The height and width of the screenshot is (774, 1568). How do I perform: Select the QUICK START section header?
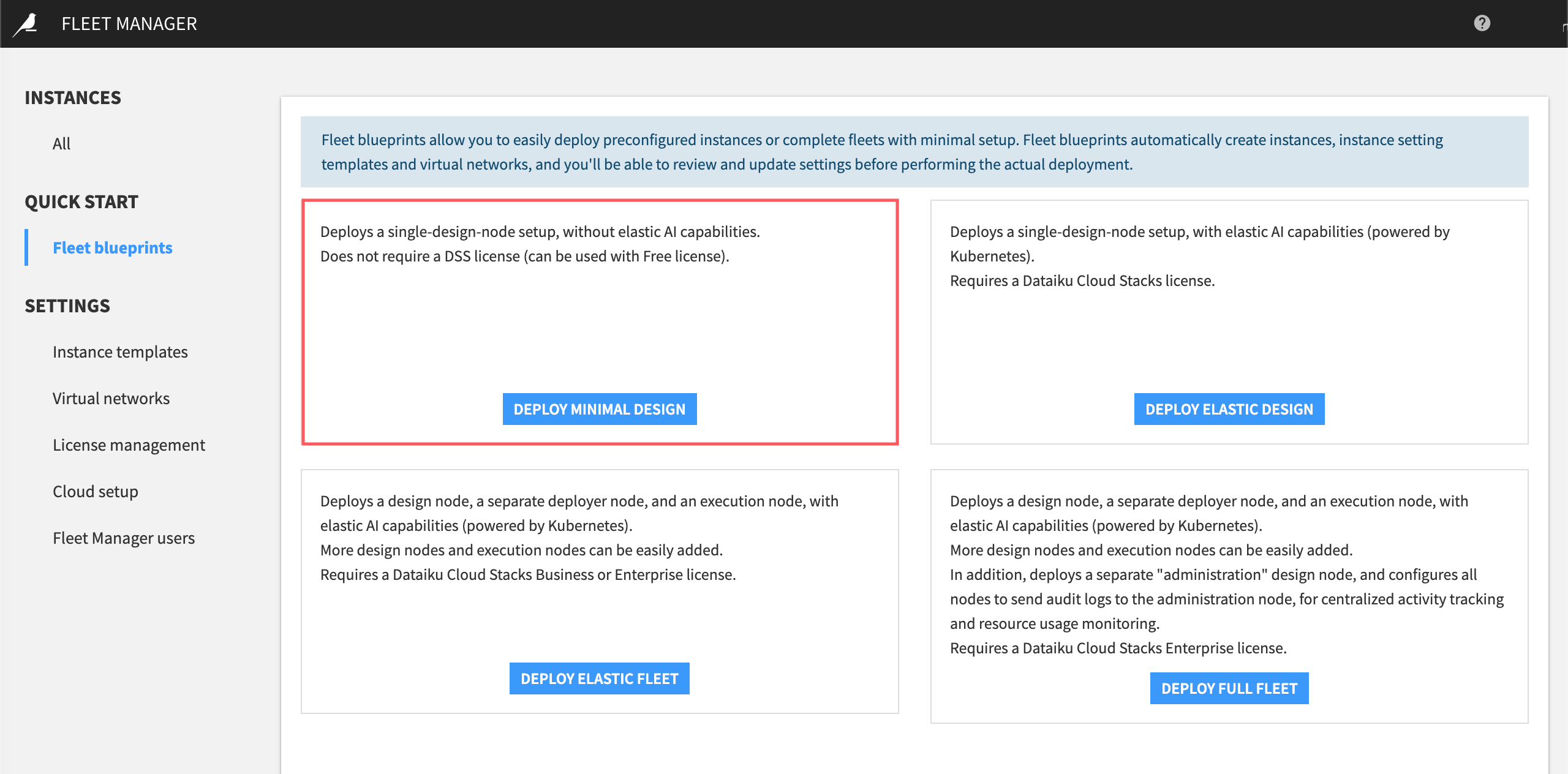coord(81,201)
